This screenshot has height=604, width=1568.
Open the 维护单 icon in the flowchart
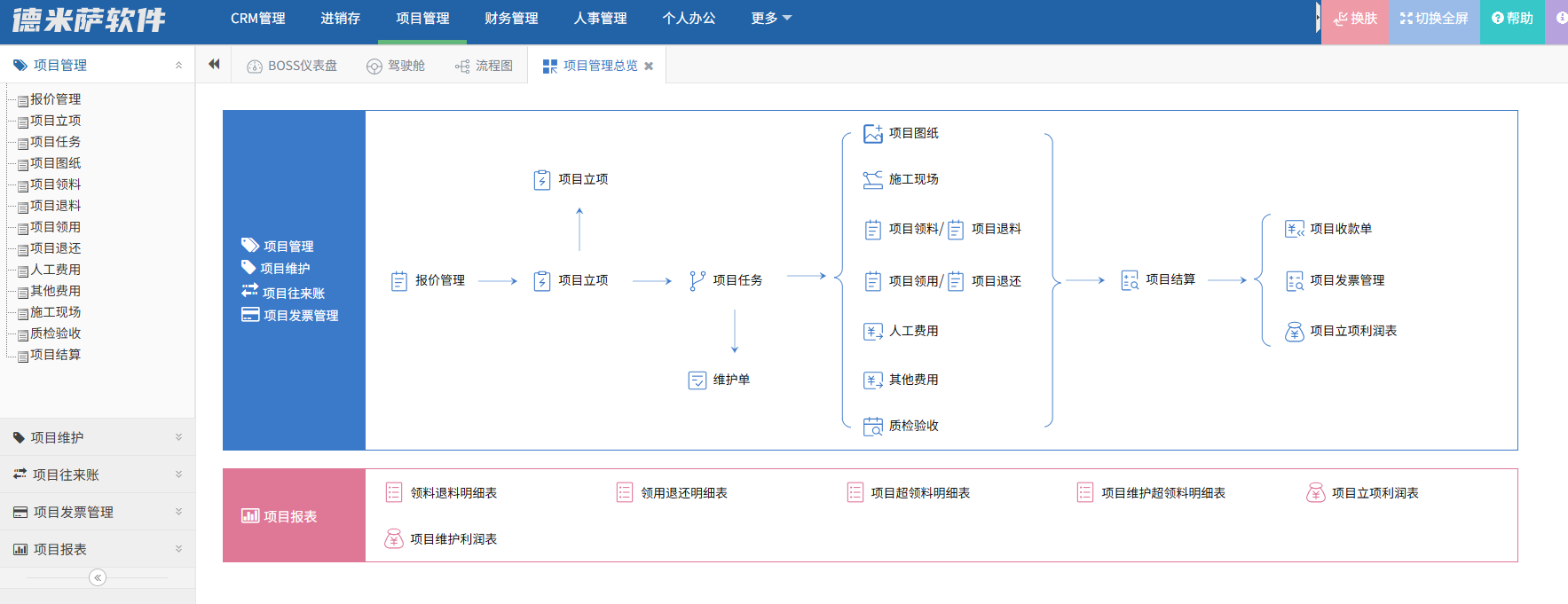pyautogui.click(x=697, y=380)
